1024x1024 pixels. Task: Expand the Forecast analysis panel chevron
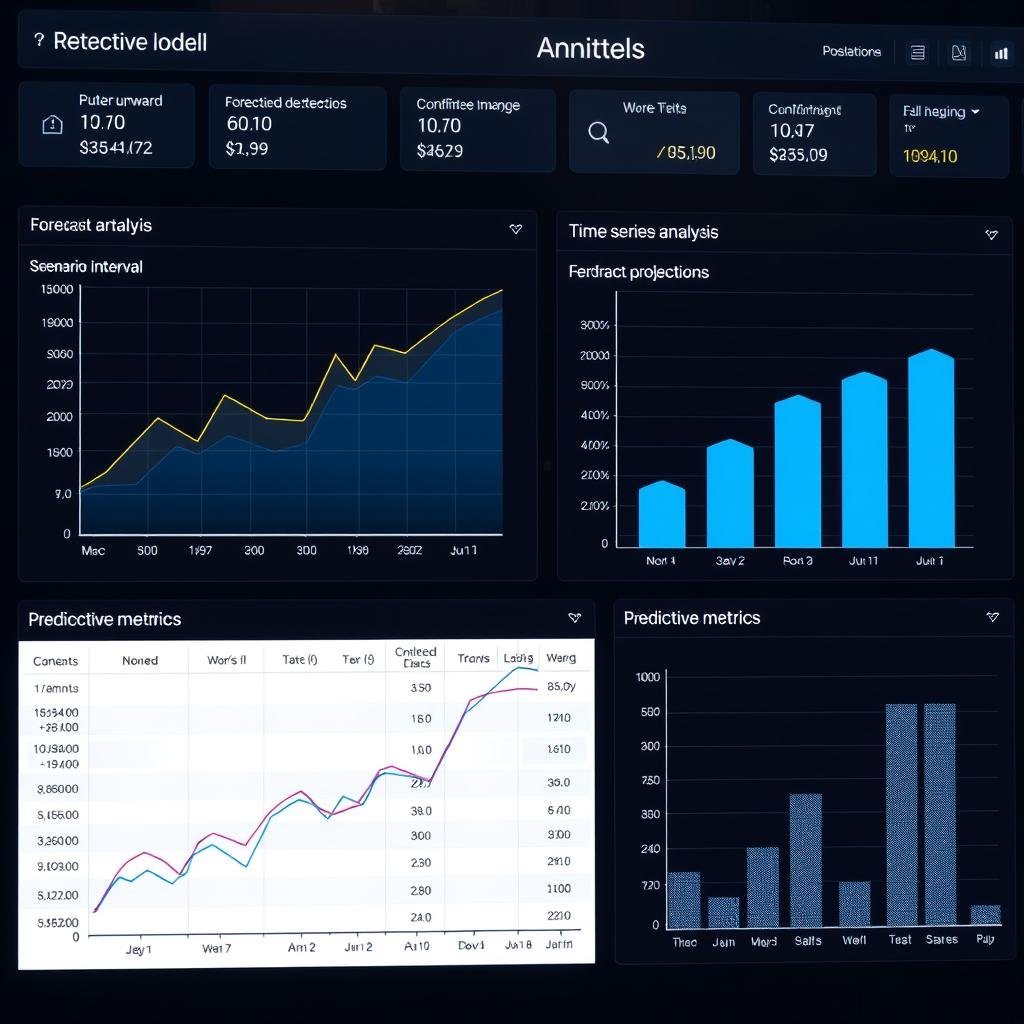tap(516, 229)
